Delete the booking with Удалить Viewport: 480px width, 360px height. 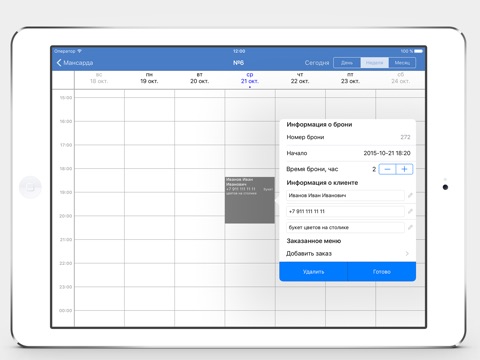[x=313, y=272]
